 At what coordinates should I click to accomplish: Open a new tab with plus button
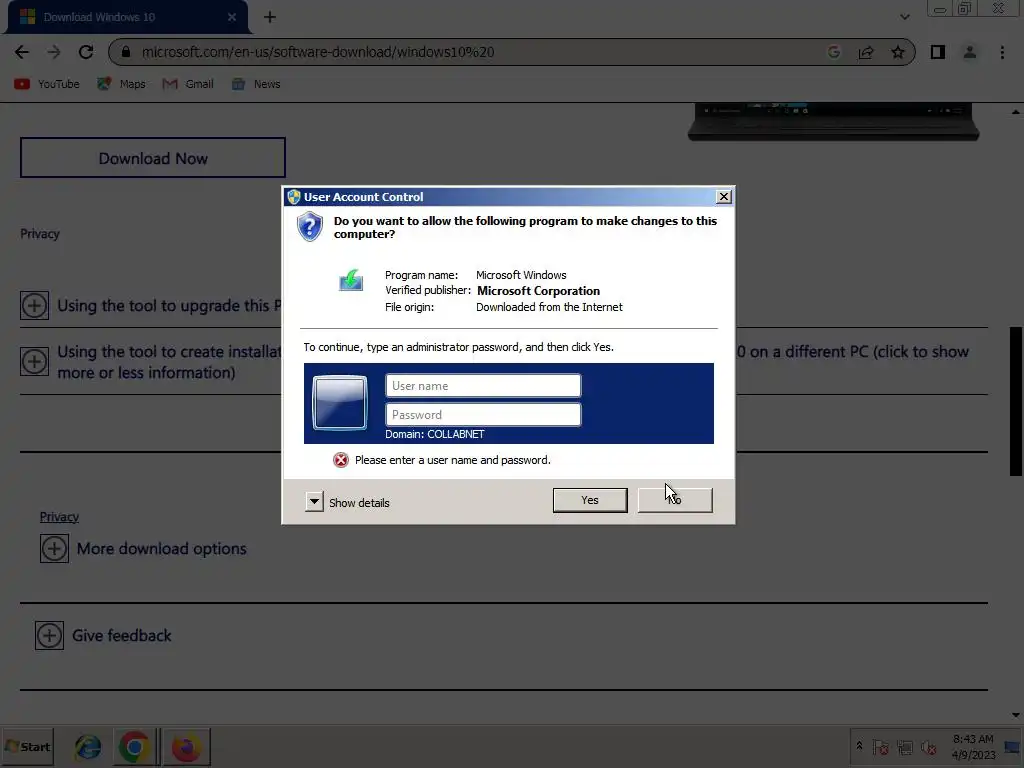(x=270, y=18)
